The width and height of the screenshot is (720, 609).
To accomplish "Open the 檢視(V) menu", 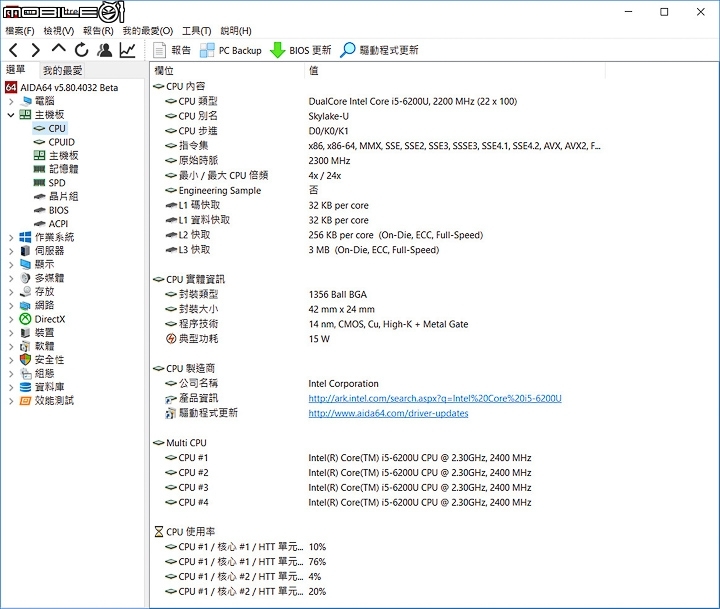I will [59, 31].
